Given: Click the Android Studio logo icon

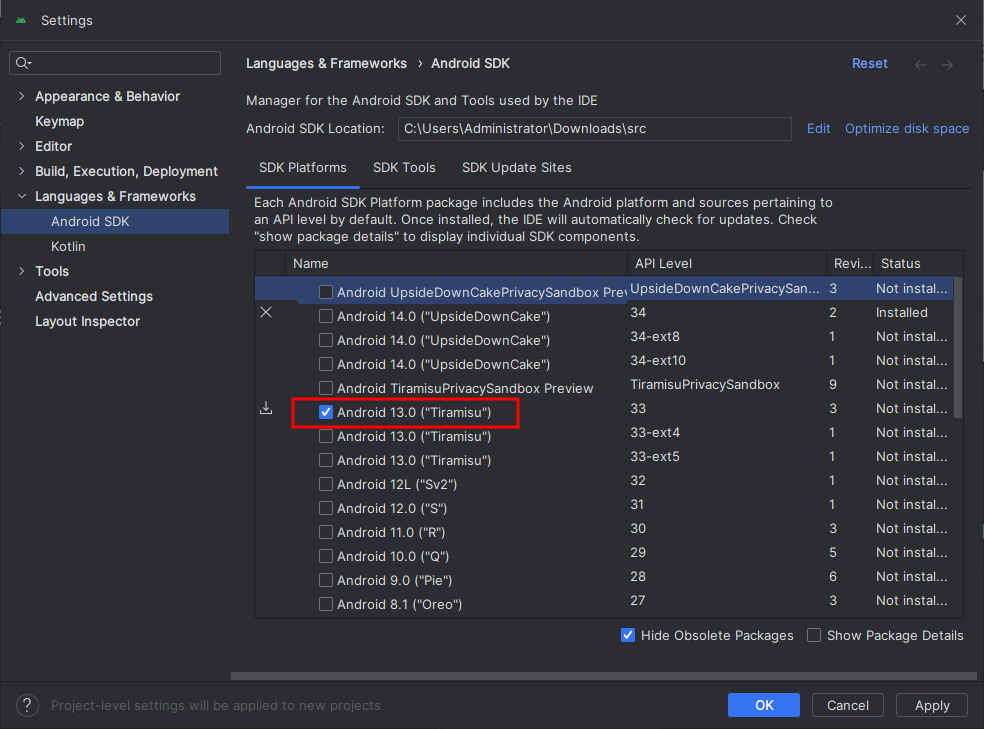Looking at the screenshot, I should [x=21, y=20].
